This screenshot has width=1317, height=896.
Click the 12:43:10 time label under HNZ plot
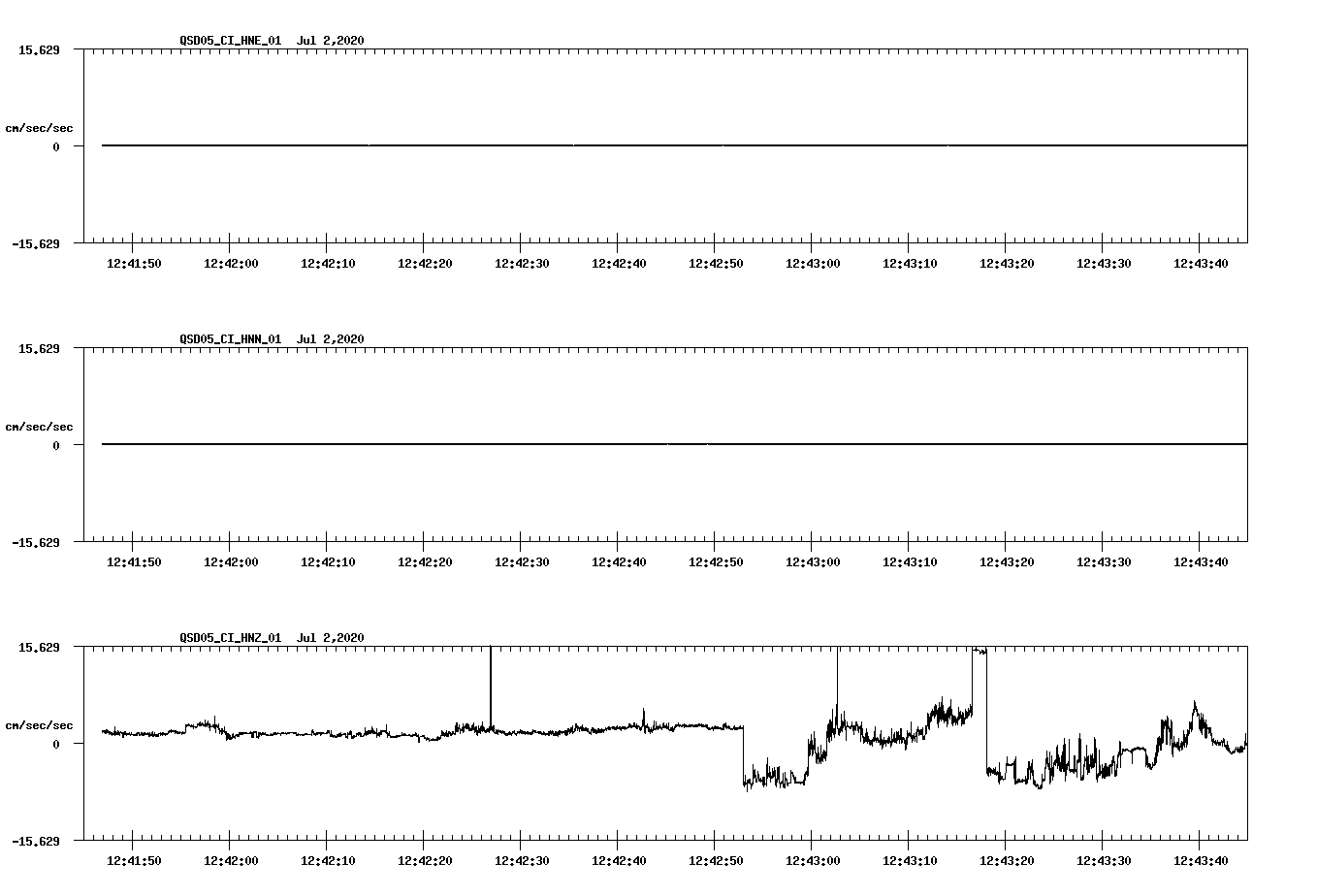(910, 860)
